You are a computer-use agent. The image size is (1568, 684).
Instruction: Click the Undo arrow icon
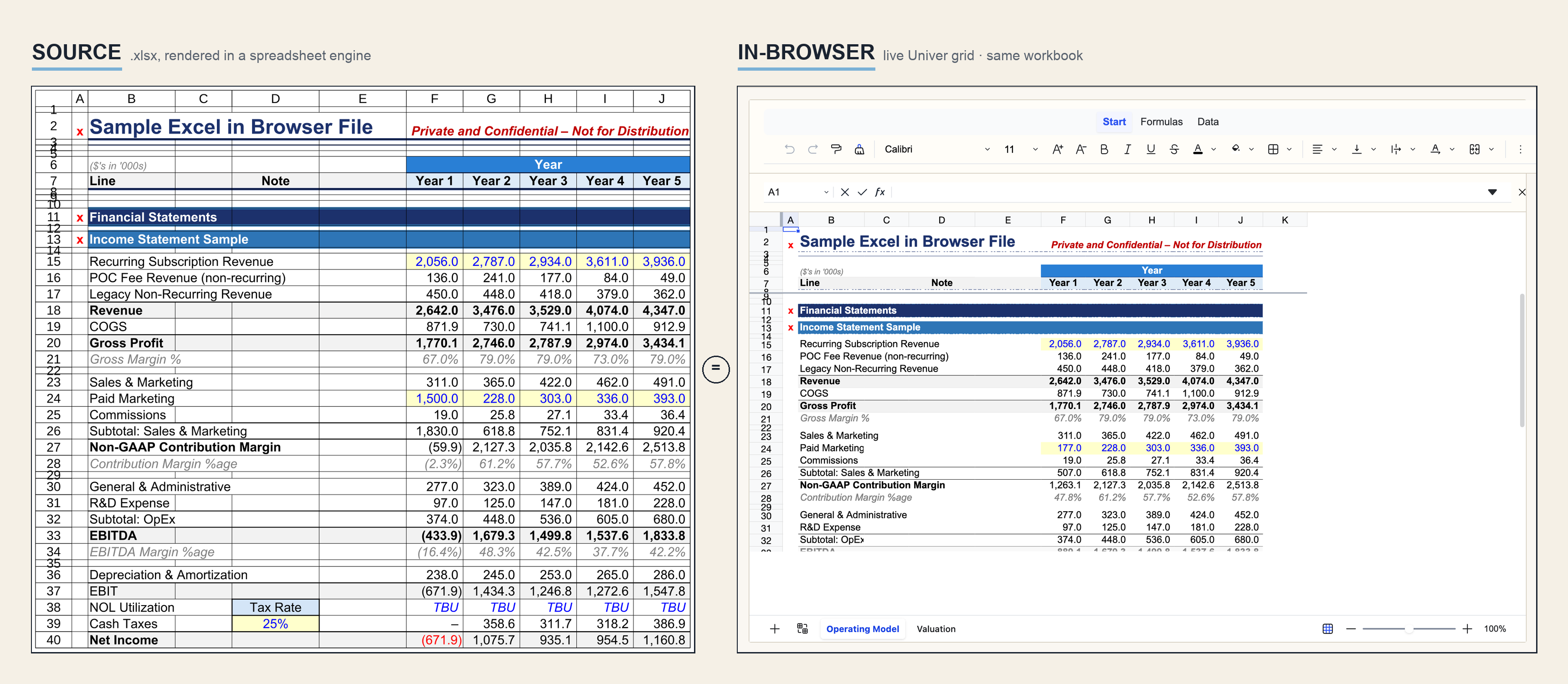[790, 149]
